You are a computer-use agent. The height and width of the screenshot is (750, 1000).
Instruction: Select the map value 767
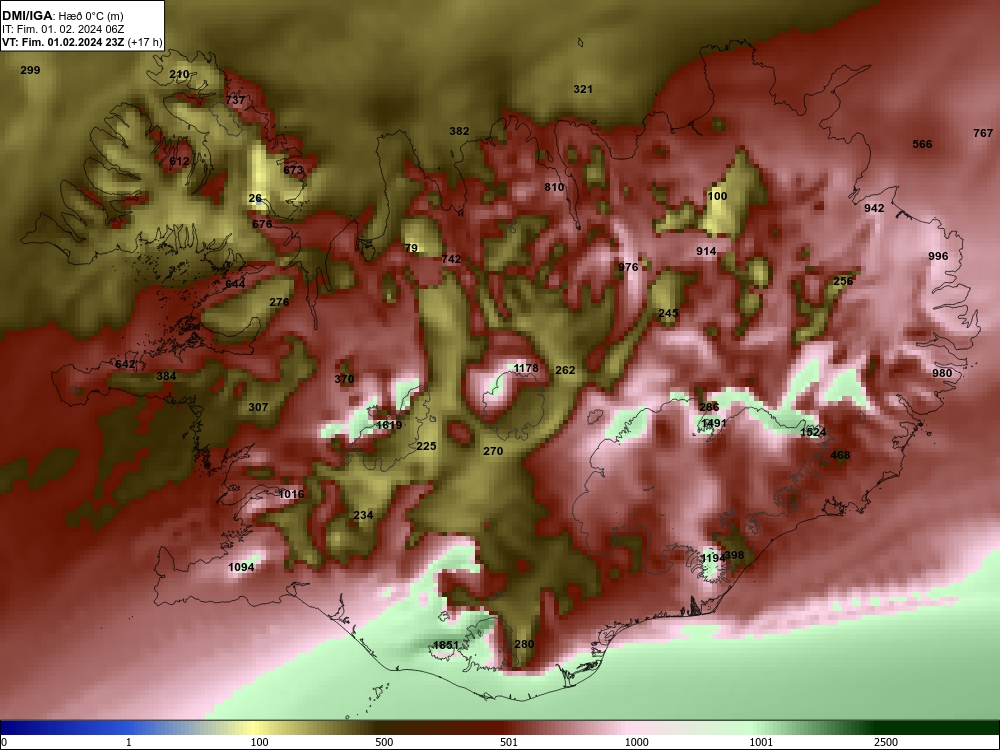point(983,133)
